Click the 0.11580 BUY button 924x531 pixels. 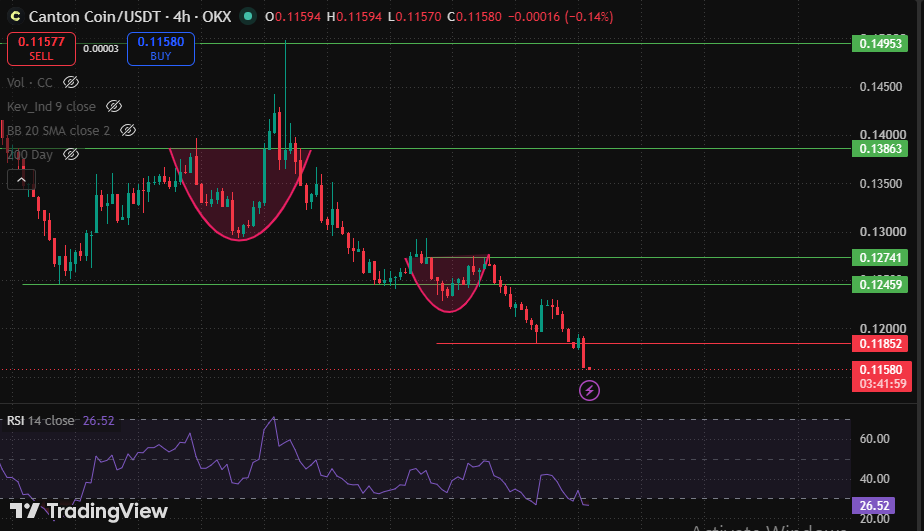161,49
